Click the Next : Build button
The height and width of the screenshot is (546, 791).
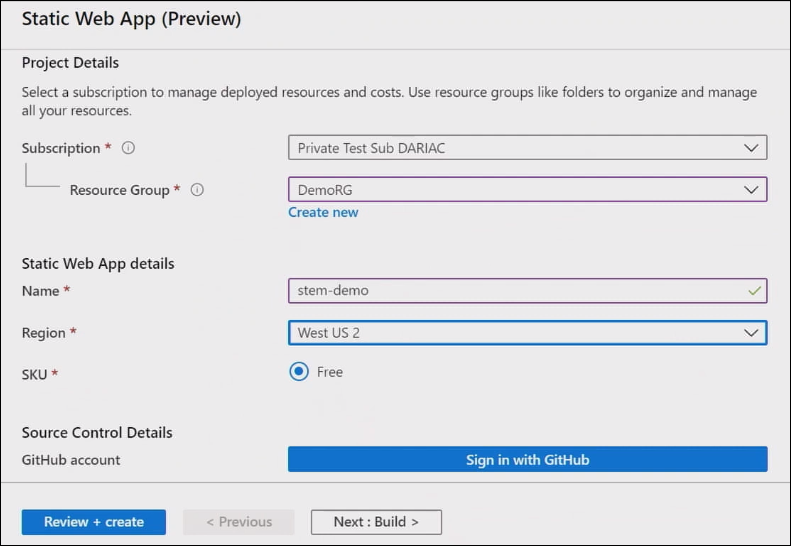click(x=376, y=522)
